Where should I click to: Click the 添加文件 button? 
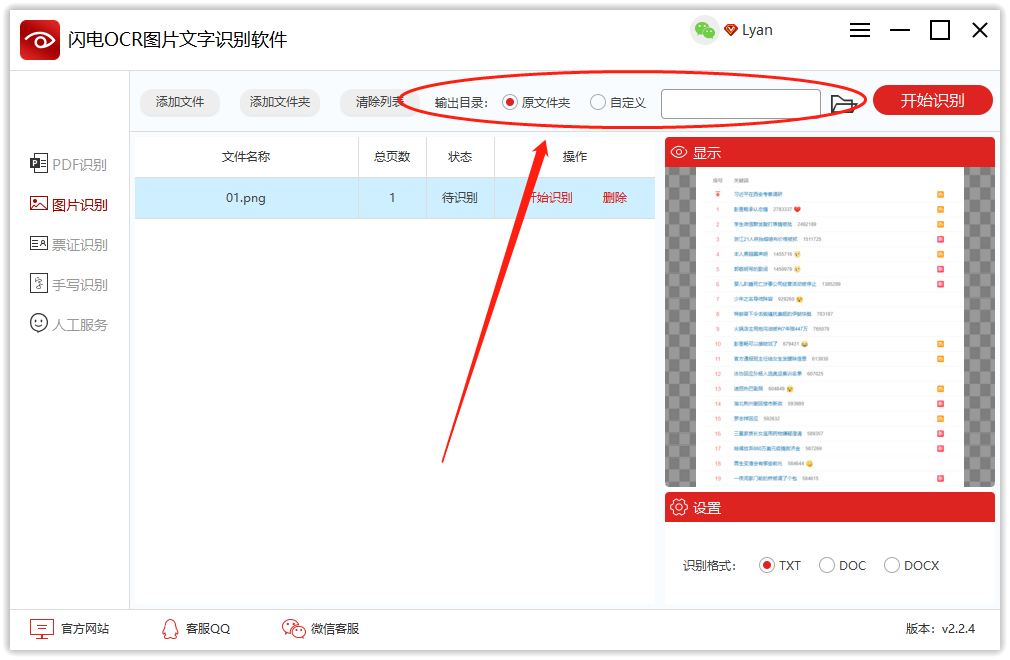click(x=180, y=102)
